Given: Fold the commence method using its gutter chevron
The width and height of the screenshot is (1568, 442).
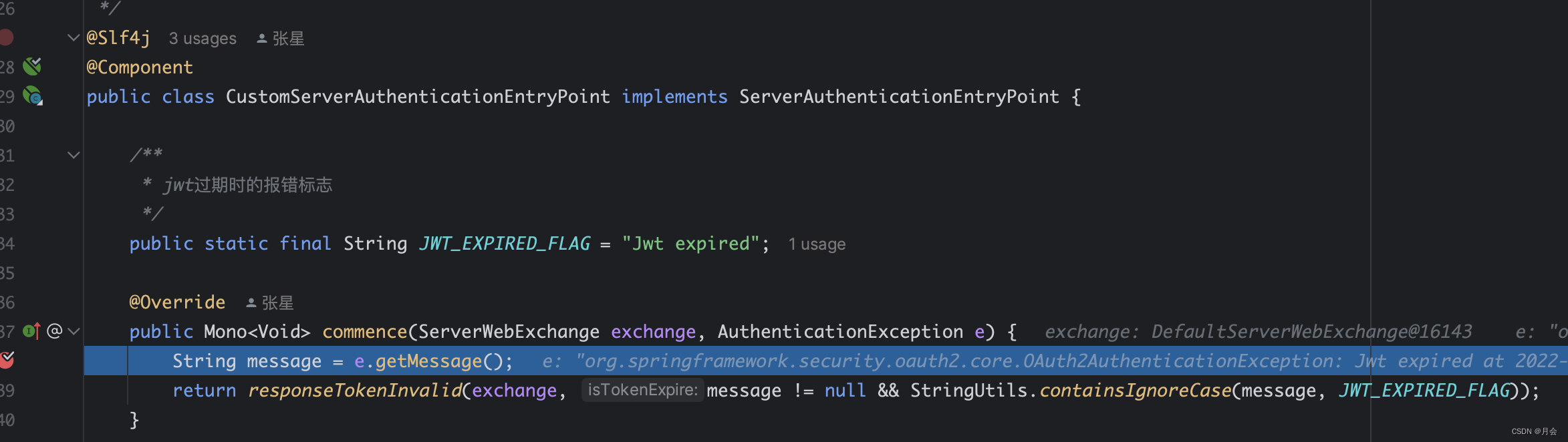Looking at the screenshot, I should (x=74, y=331).
